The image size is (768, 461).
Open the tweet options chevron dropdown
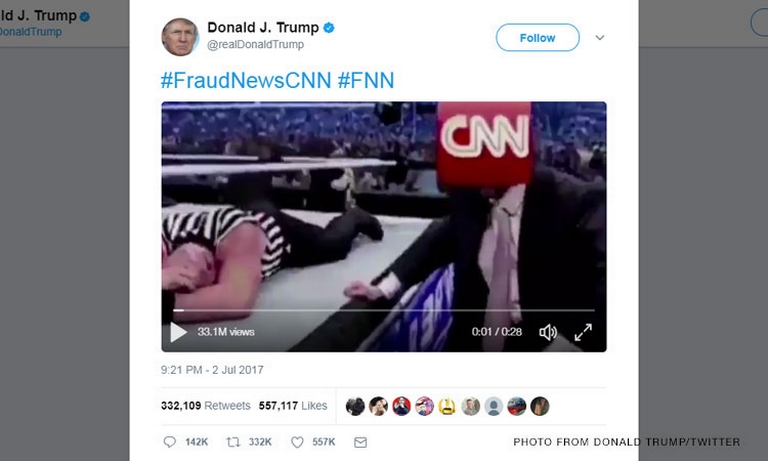point(600,38)
